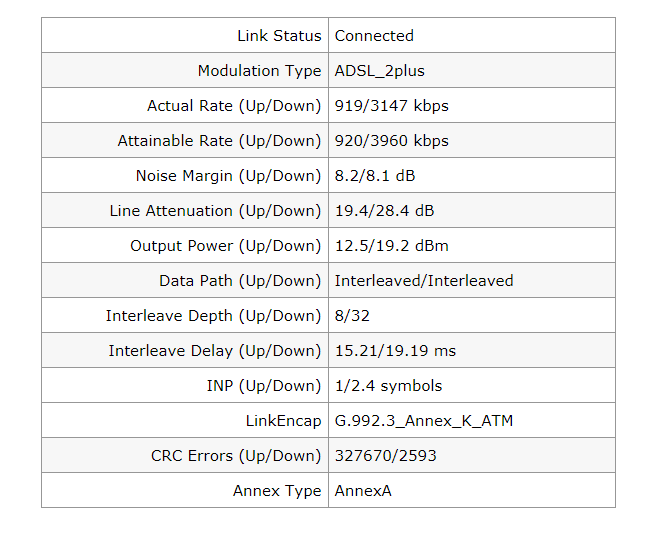Image resolution: width=669 pixels, height=542 pixels.
Task: Click the CRC Errors value 327670/2593
Action: click(385, 456)
